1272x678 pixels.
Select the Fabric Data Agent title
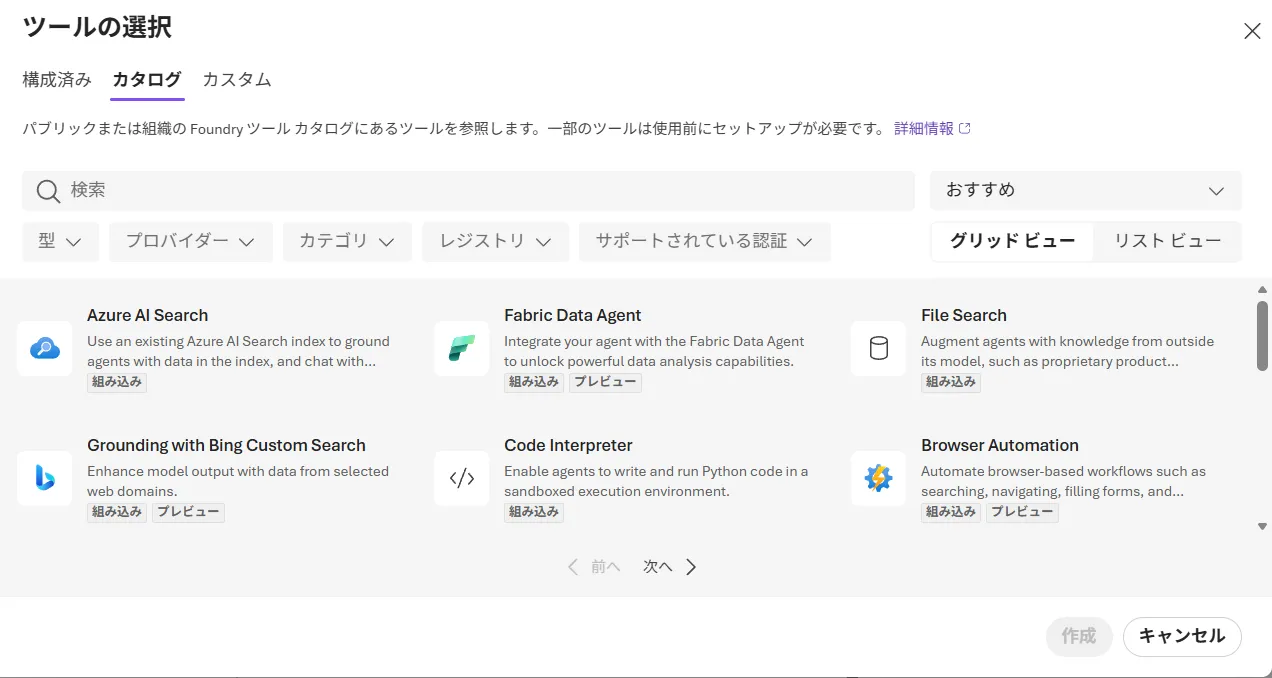pyautogui.click(x=573, y=315)
